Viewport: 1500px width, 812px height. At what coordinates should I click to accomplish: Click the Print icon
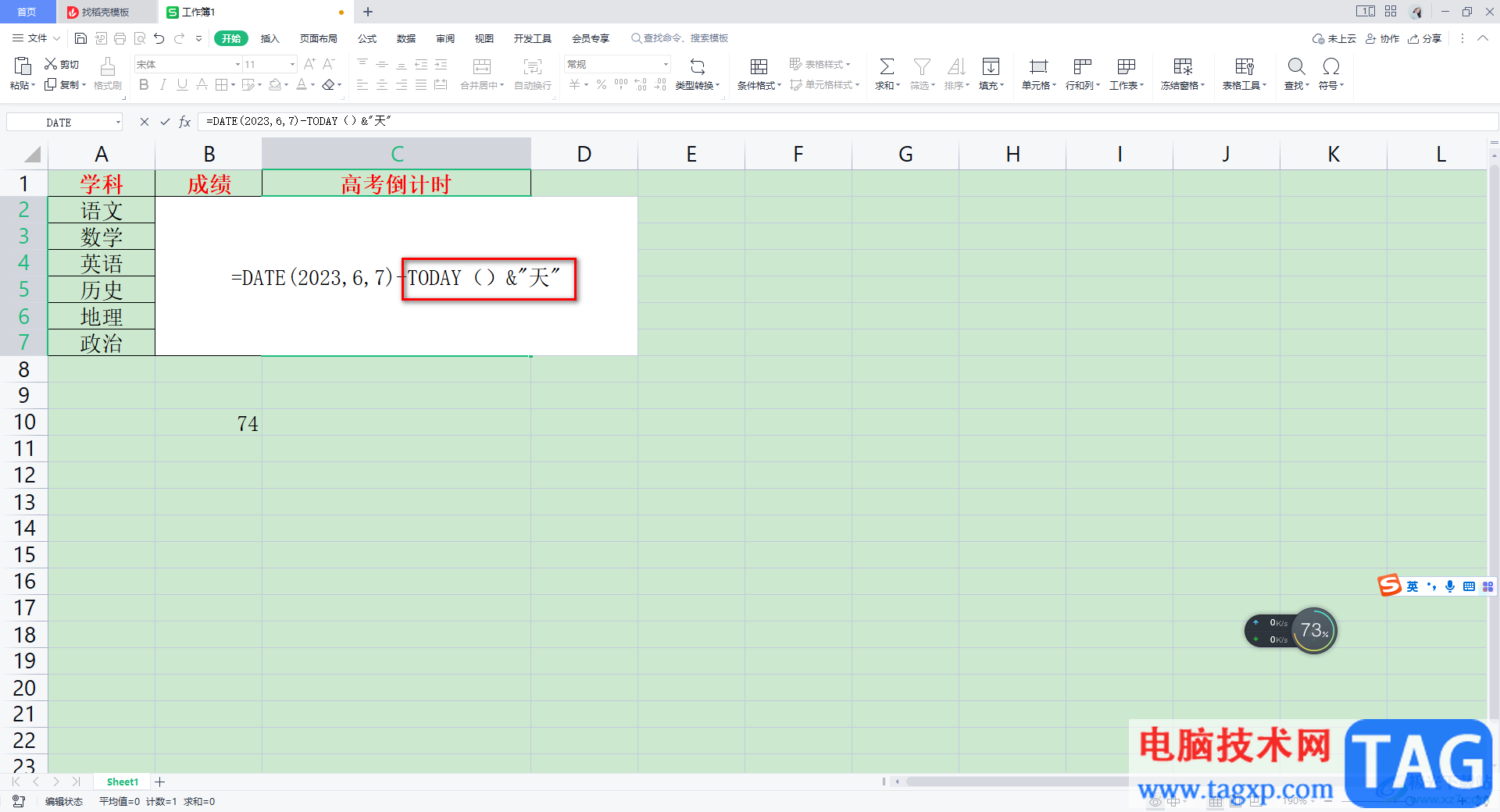[120, 38]
